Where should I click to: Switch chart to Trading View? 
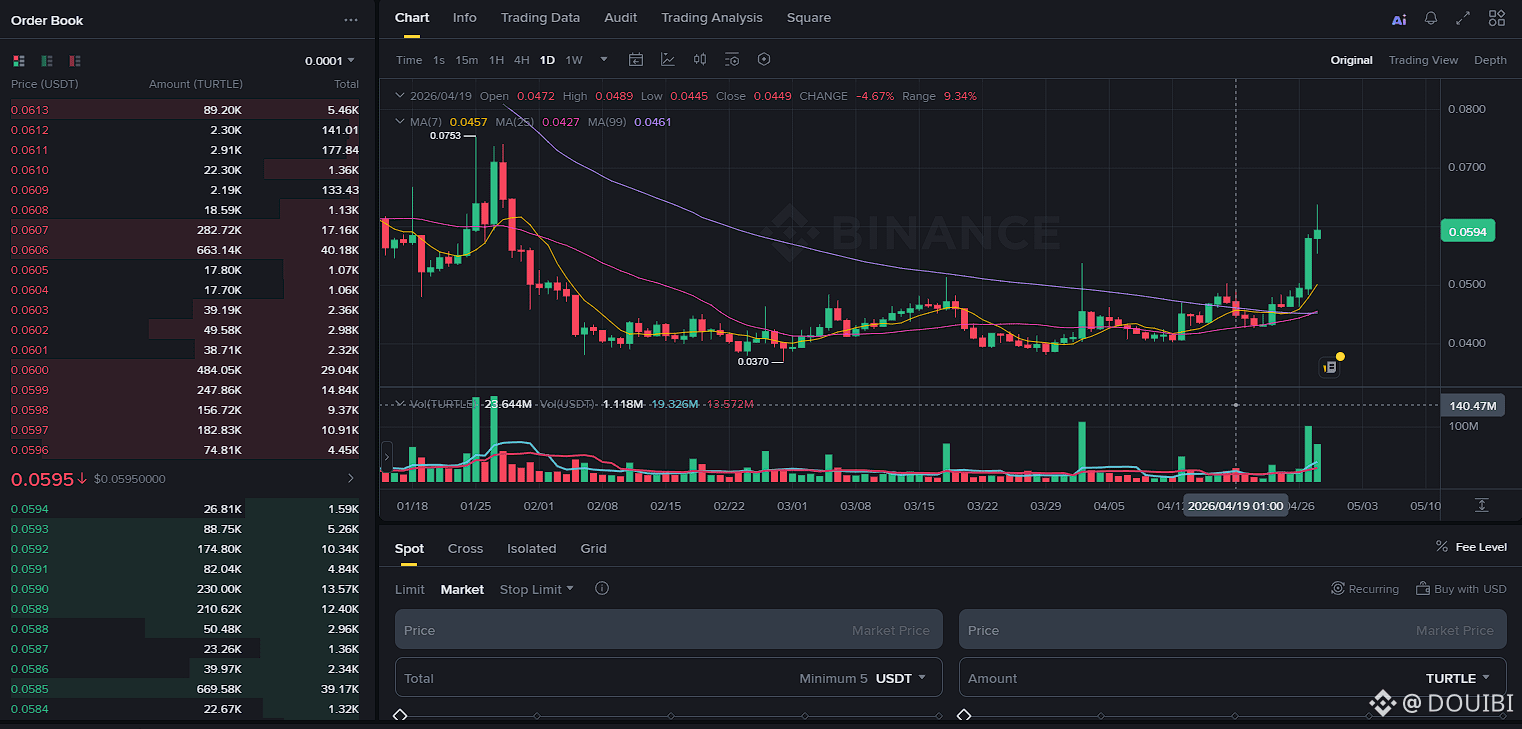click(x=1423, y=60)
